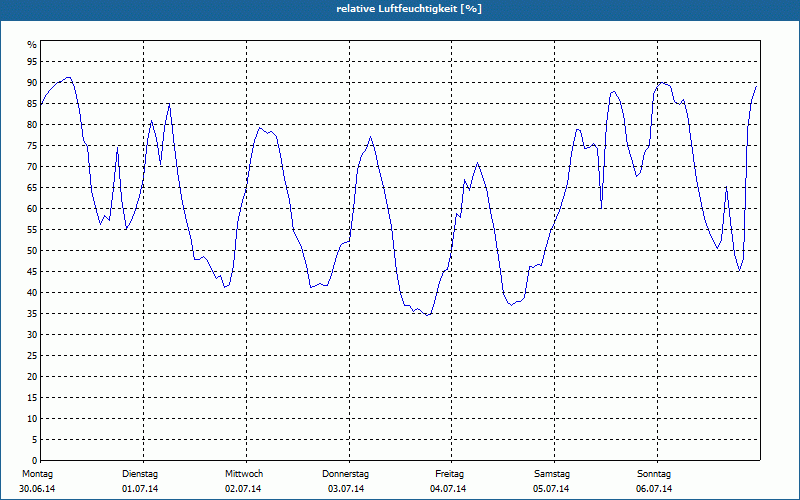Click the y-axis value '20'
800x500 pixels.
(32, 377)
